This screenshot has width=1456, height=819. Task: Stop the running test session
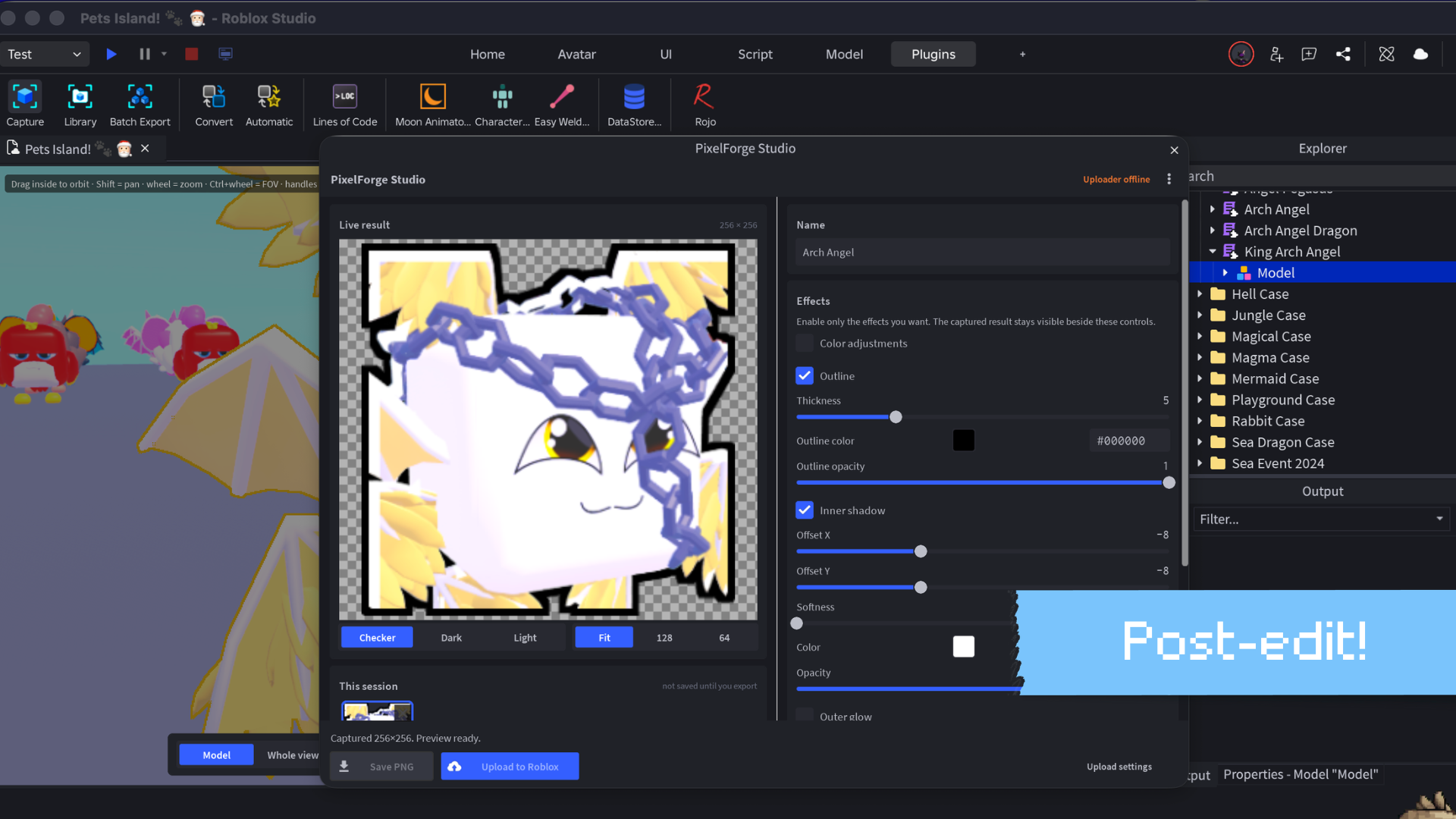(191, 54)
